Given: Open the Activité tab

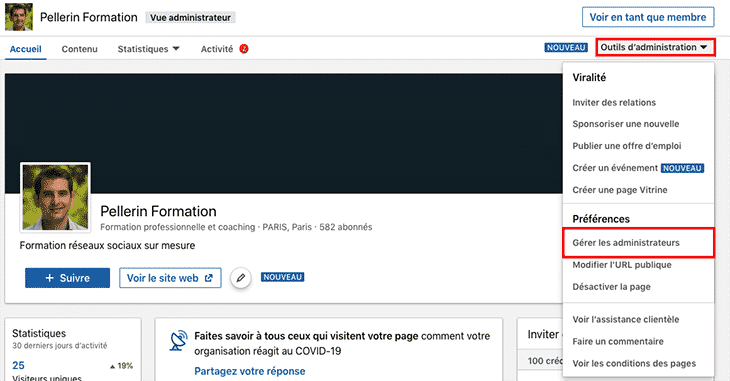Looking at the screenshot, I should [x=216, y=49].
